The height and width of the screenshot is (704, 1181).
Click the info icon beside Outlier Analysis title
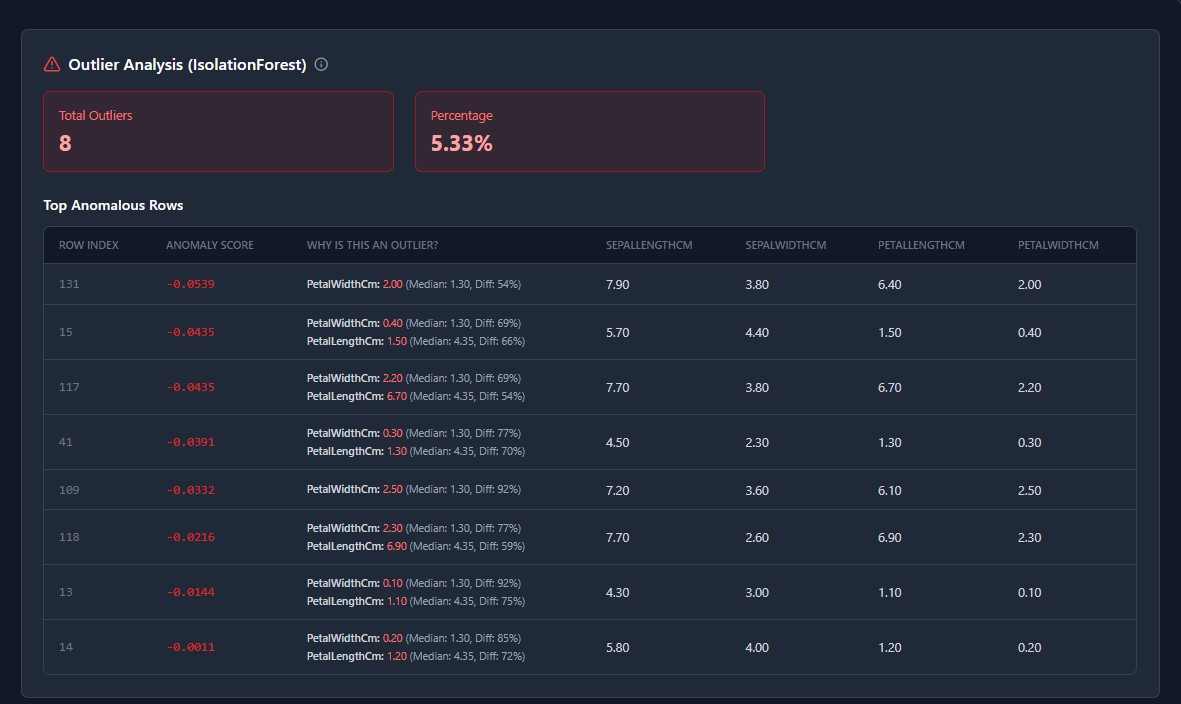point(321,65)
